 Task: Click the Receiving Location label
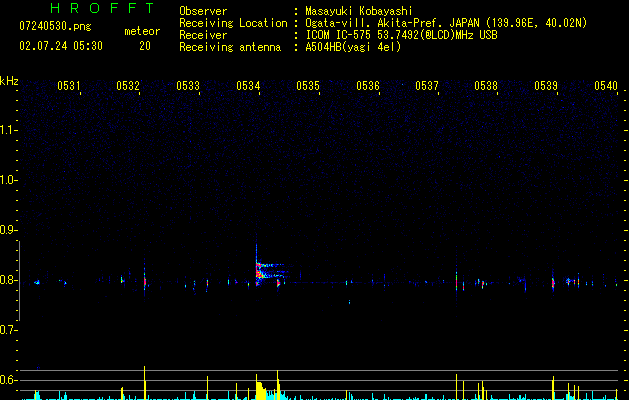tap(233, 23)
